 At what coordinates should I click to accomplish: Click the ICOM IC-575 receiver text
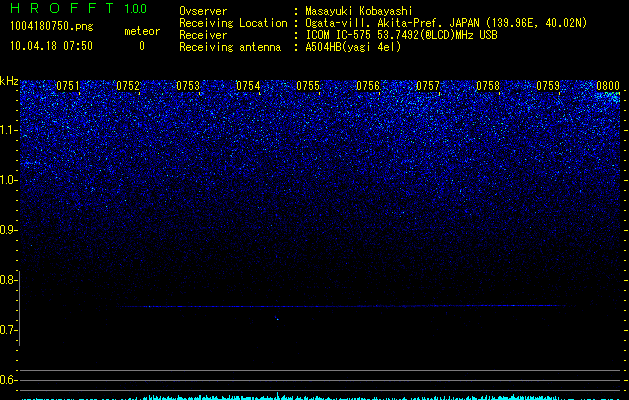coord(401,35)
